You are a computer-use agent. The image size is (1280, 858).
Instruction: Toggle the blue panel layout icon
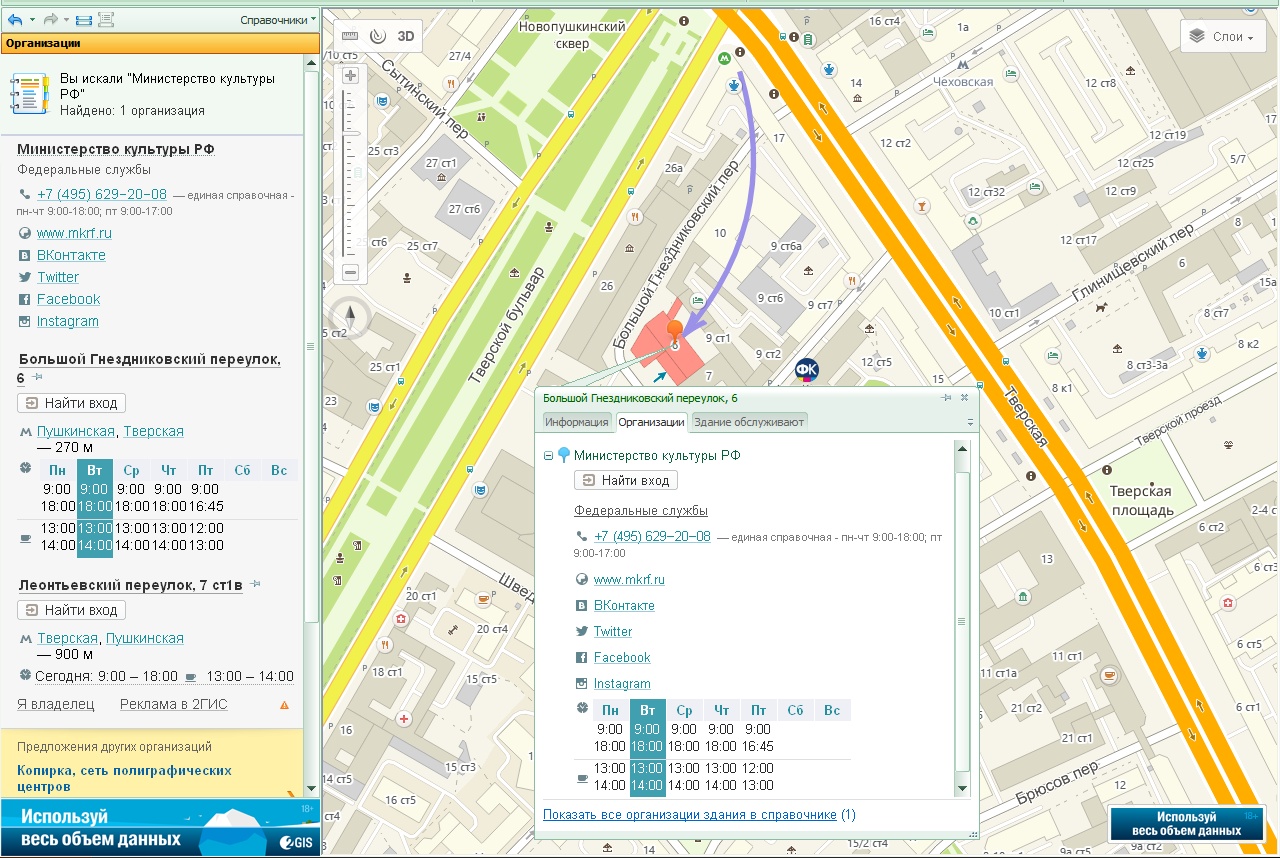pos(84,20)
